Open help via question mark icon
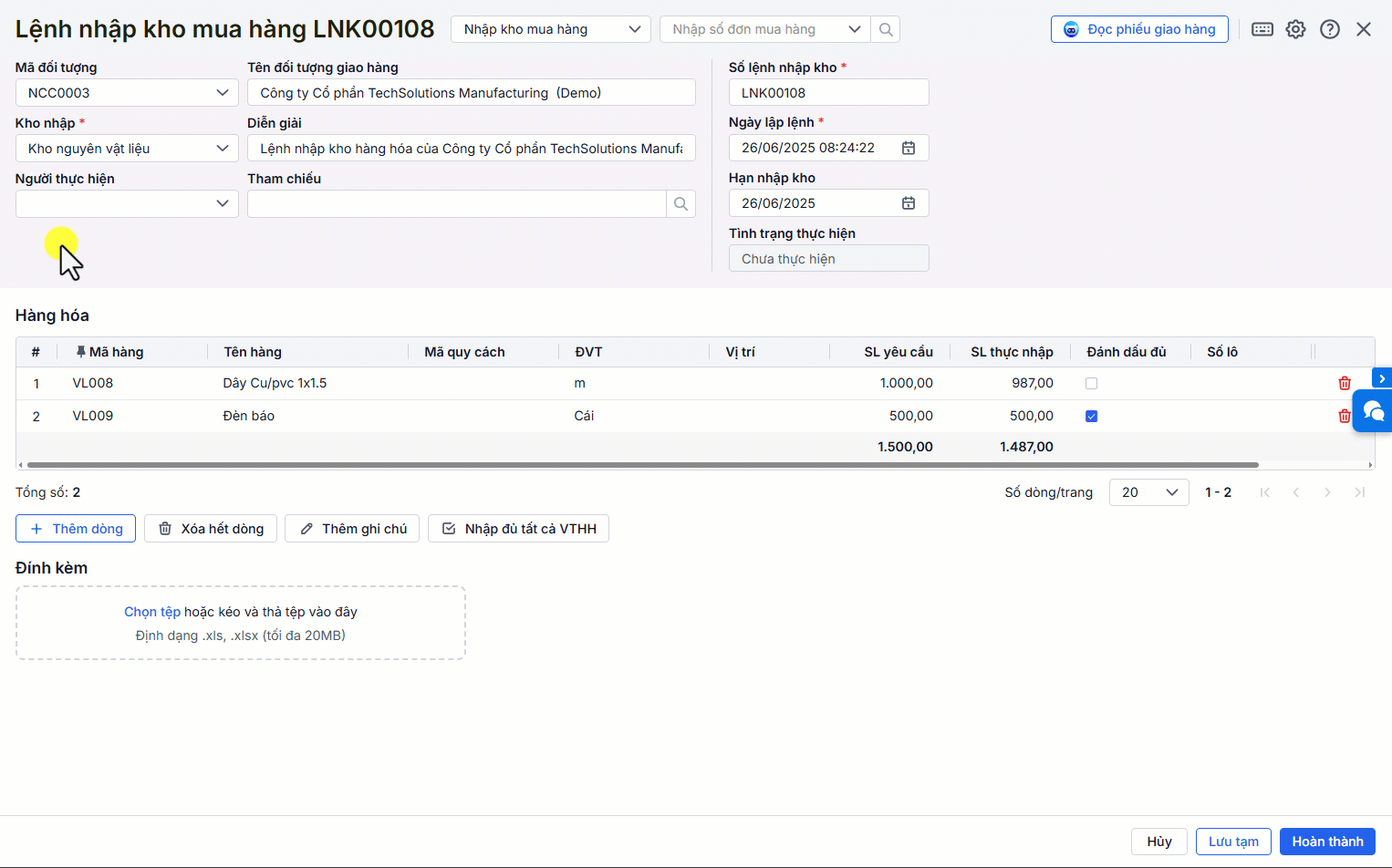 point(1330,29)
